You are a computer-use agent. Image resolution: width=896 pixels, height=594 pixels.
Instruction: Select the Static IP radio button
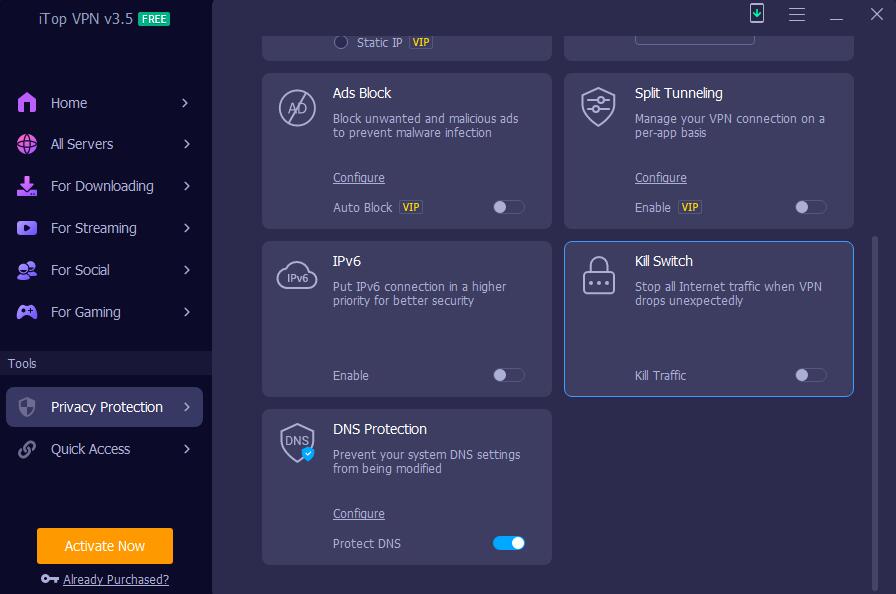341,43
